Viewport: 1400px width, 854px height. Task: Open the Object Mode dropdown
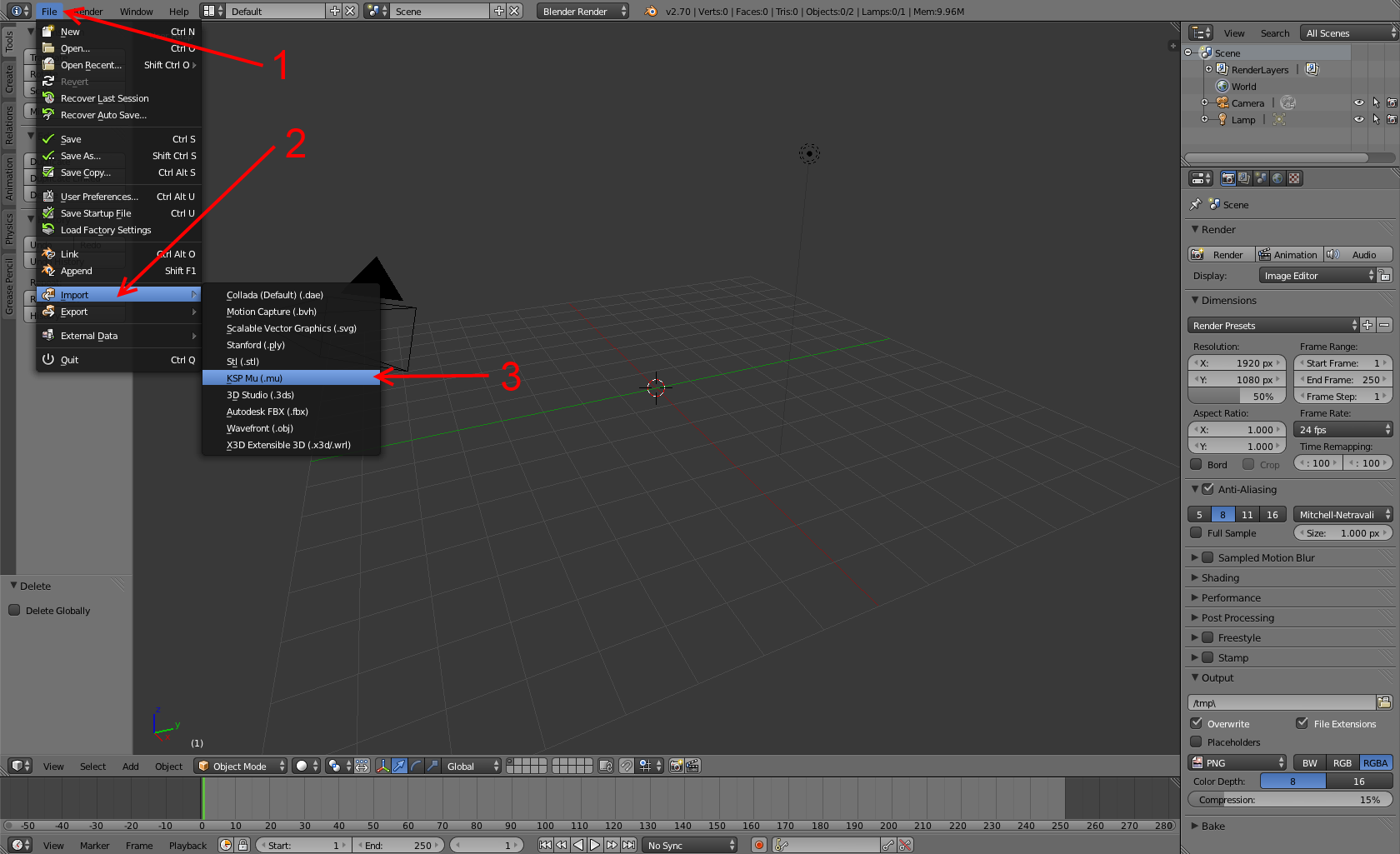click(241, 766)
